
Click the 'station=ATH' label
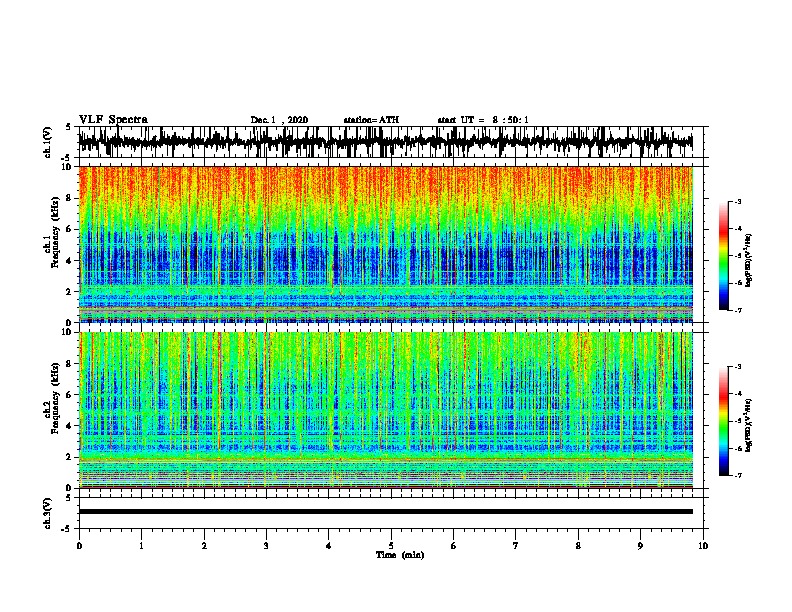coord(371,120)
